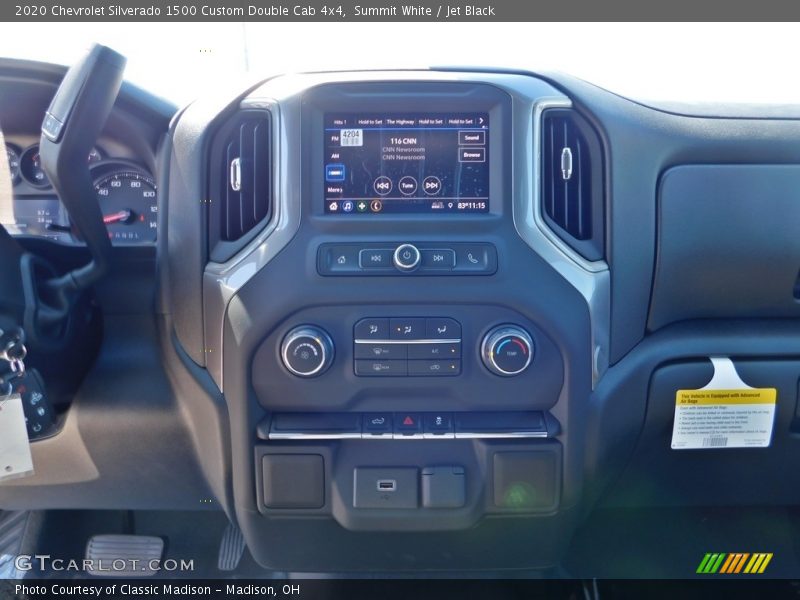Adjust the left center air vent tab
Image resolution: width=800 pixels, height=600 pixels.
[x=235, y=174]
